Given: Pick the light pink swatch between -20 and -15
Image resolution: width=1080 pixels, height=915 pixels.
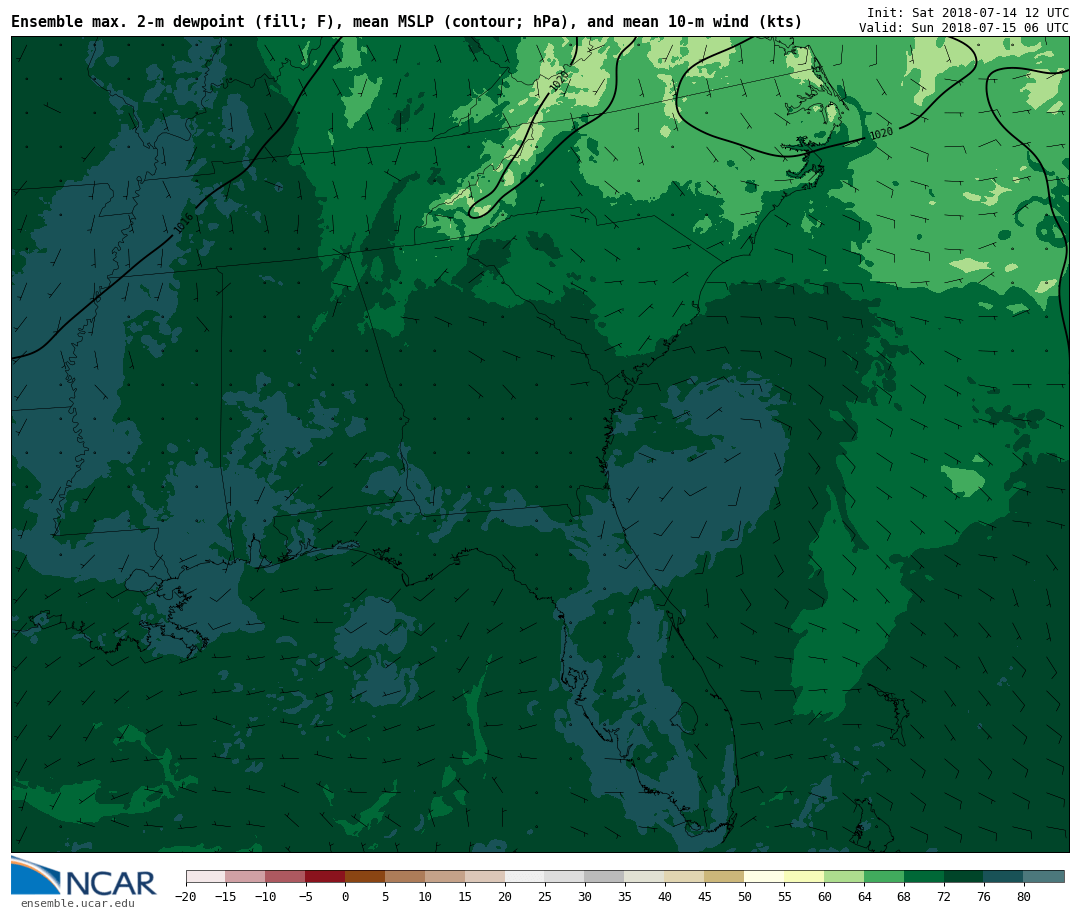Looking at the screenshot, I should [x=205, y=877].
